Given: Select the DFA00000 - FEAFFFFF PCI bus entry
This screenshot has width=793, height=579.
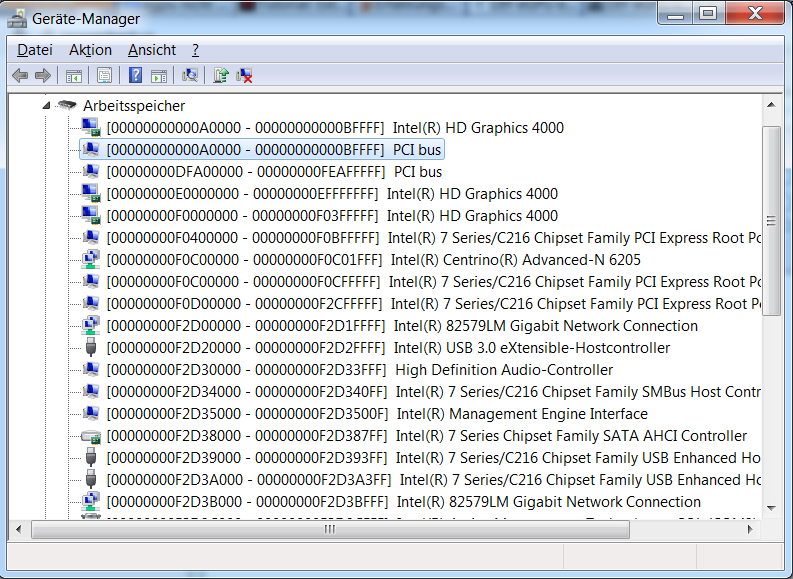Looking at the screenshot, I should [274, 172].
